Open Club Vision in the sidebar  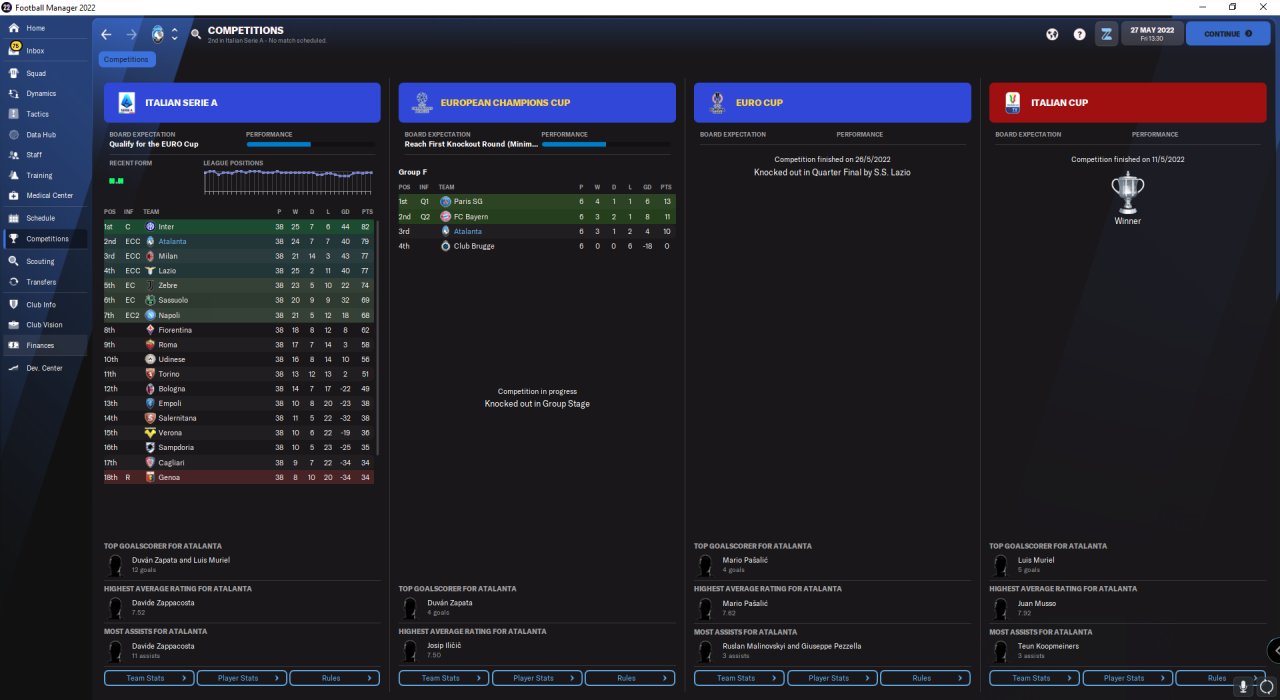(44, 324)
